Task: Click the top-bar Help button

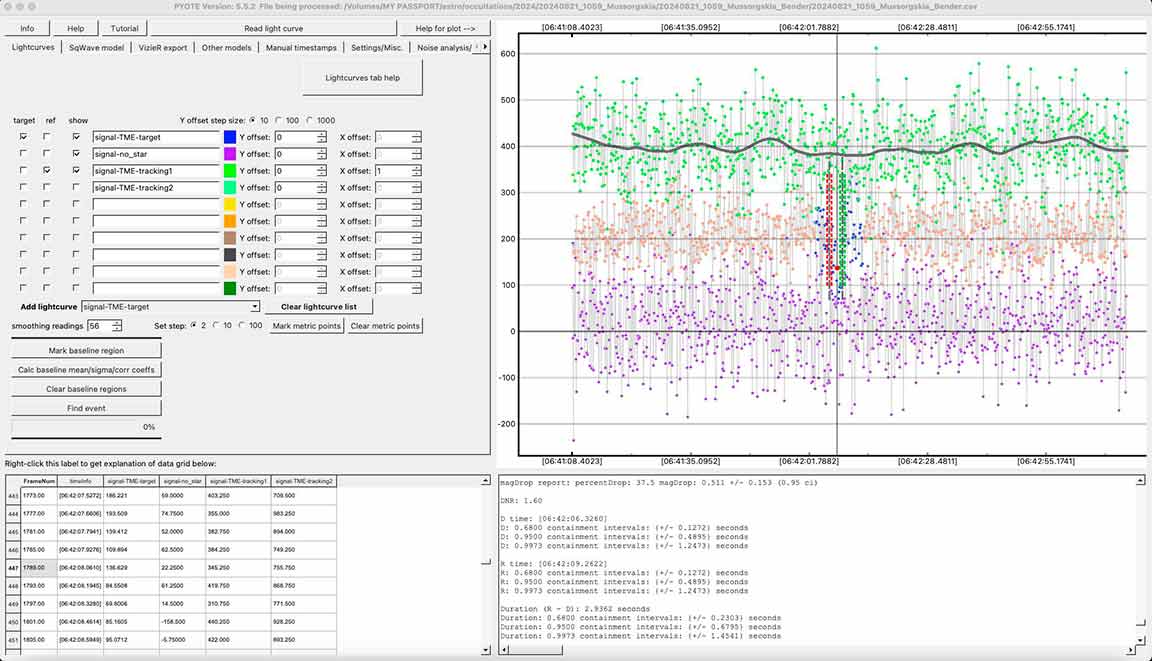Action: click(x=76, y=29)
